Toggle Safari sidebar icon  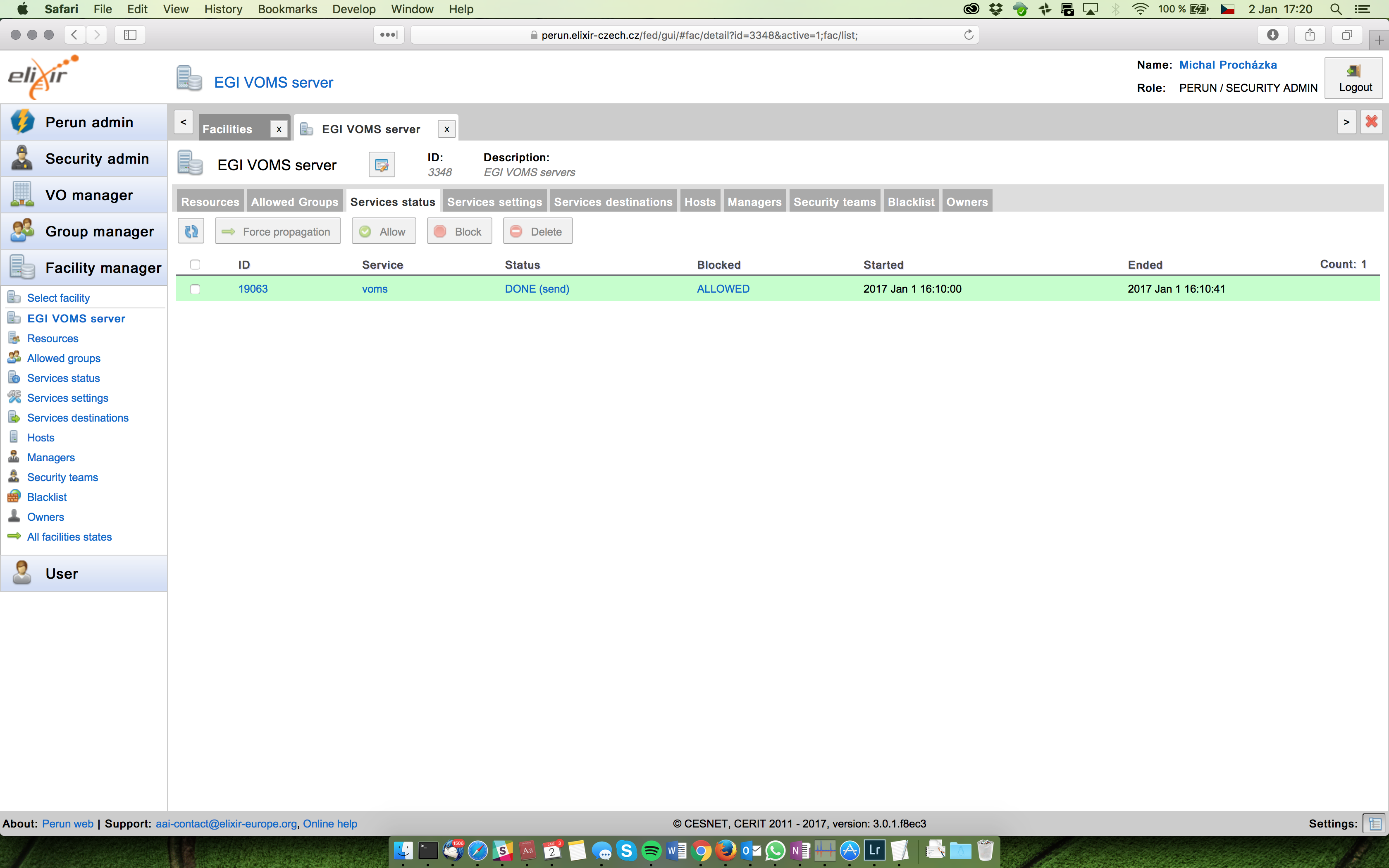point(130,35)
